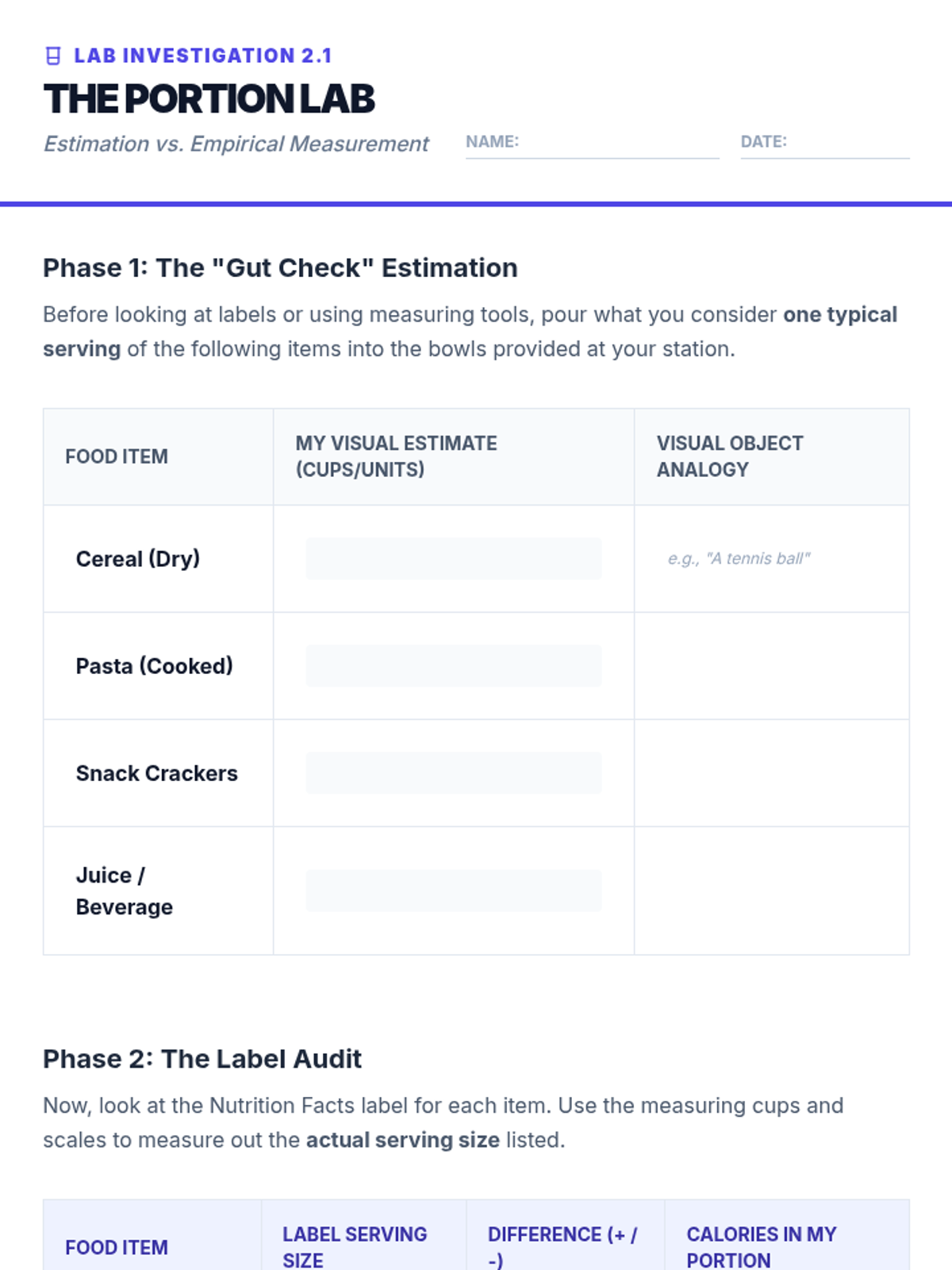Click the Snack Crackers visual object analogy cell

pos(771,773)
